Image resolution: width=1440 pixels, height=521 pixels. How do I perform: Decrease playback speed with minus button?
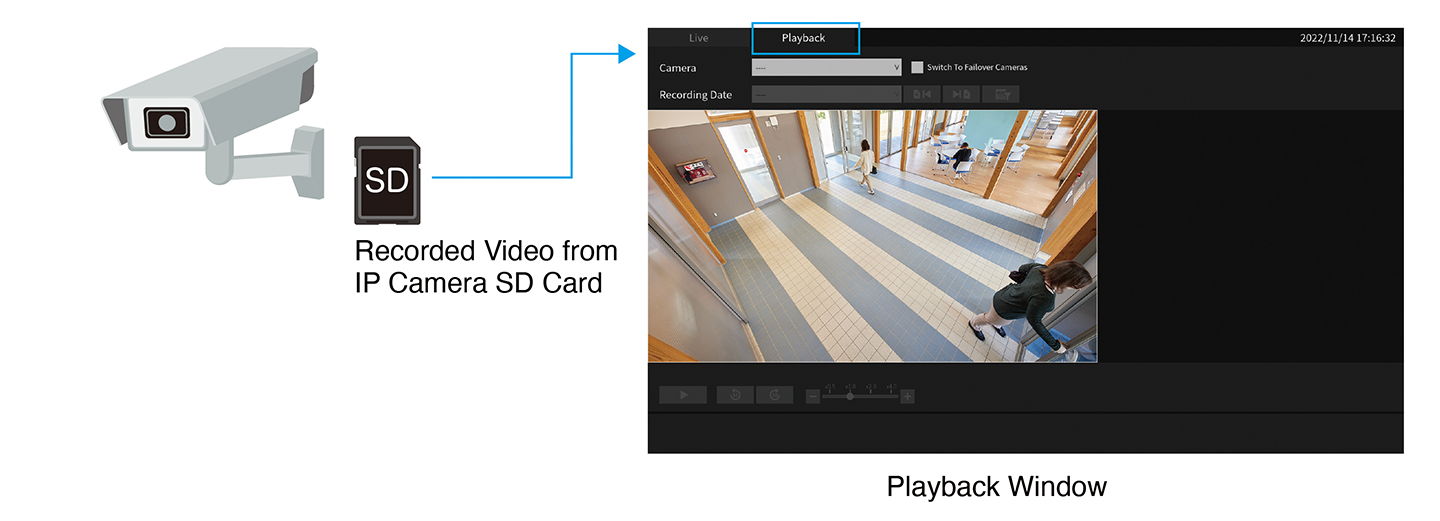[813, 396]
